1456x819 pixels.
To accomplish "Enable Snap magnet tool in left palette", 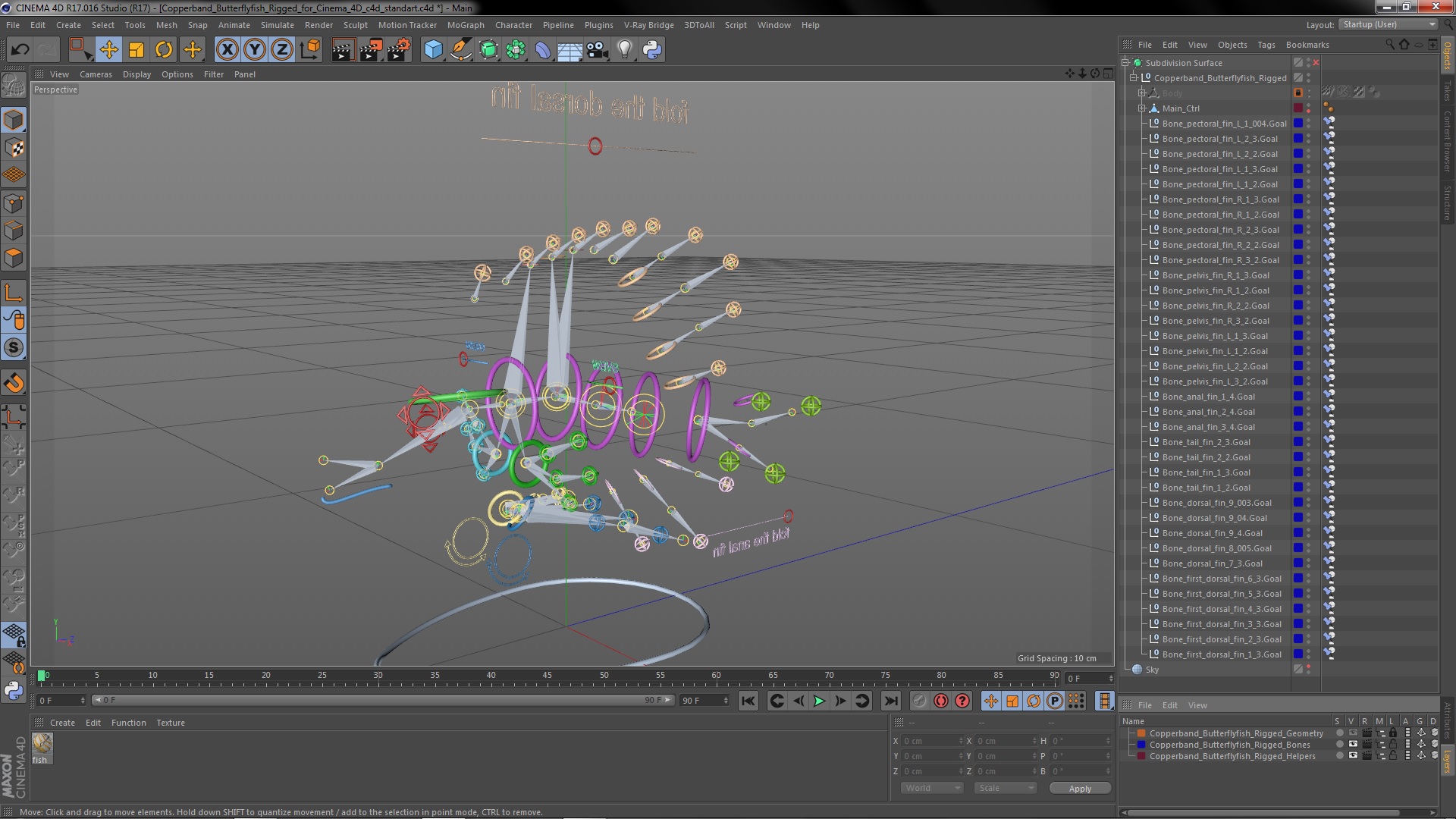I will pyautogui.click(x=14, y=383).
